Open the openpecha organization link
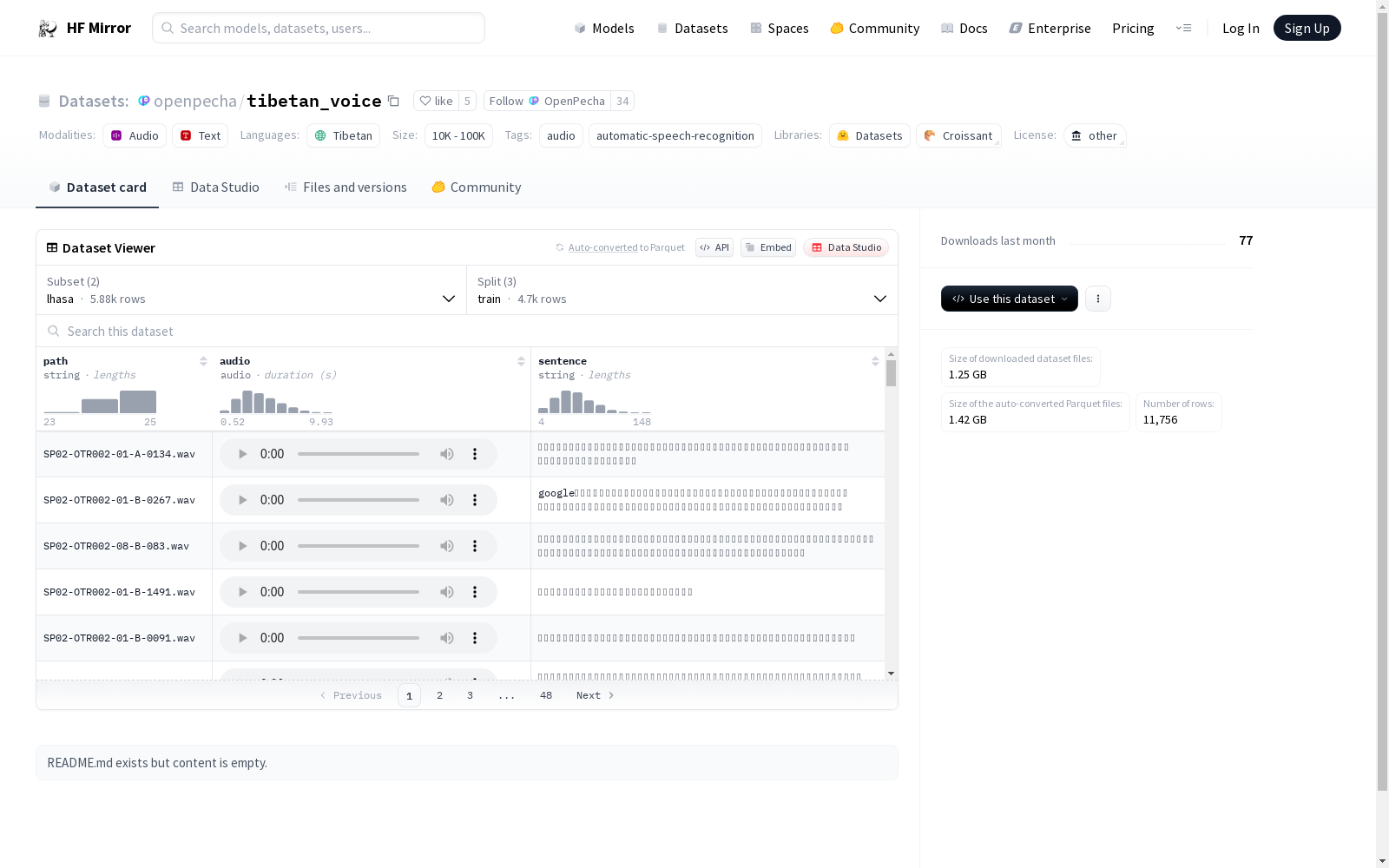The width and height of the screenshot is (1389, 868). click(x=194, y=101)
